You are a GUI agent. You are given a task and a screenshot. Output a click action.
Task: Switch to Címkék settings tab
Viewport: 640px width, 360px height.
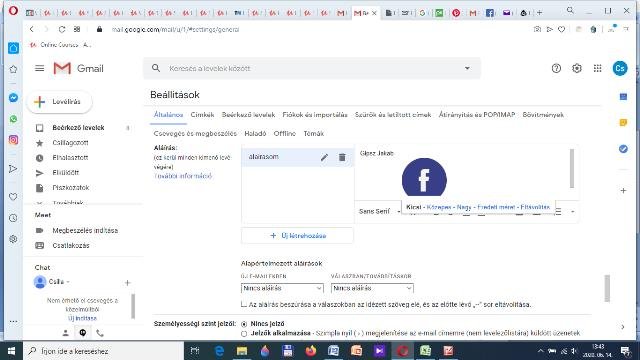(202, 115)
